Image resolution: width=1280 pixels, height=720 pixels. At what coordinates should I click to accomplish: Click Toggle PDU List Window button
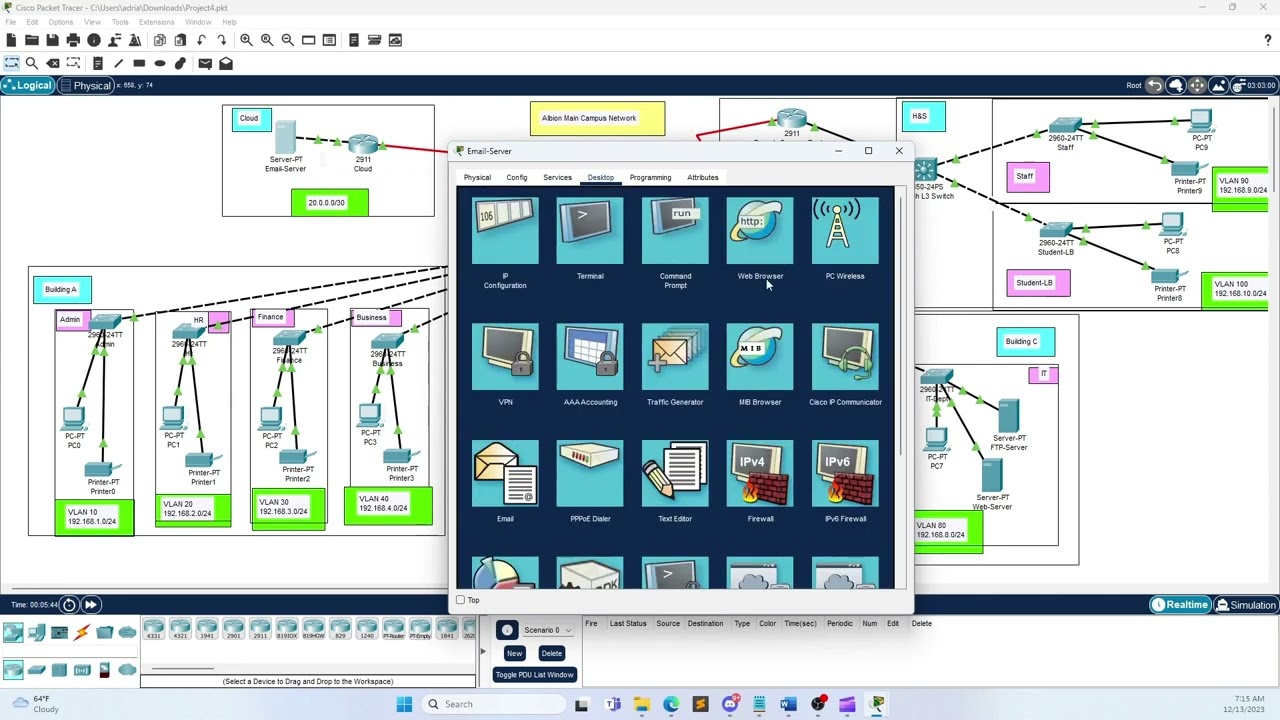534,675
